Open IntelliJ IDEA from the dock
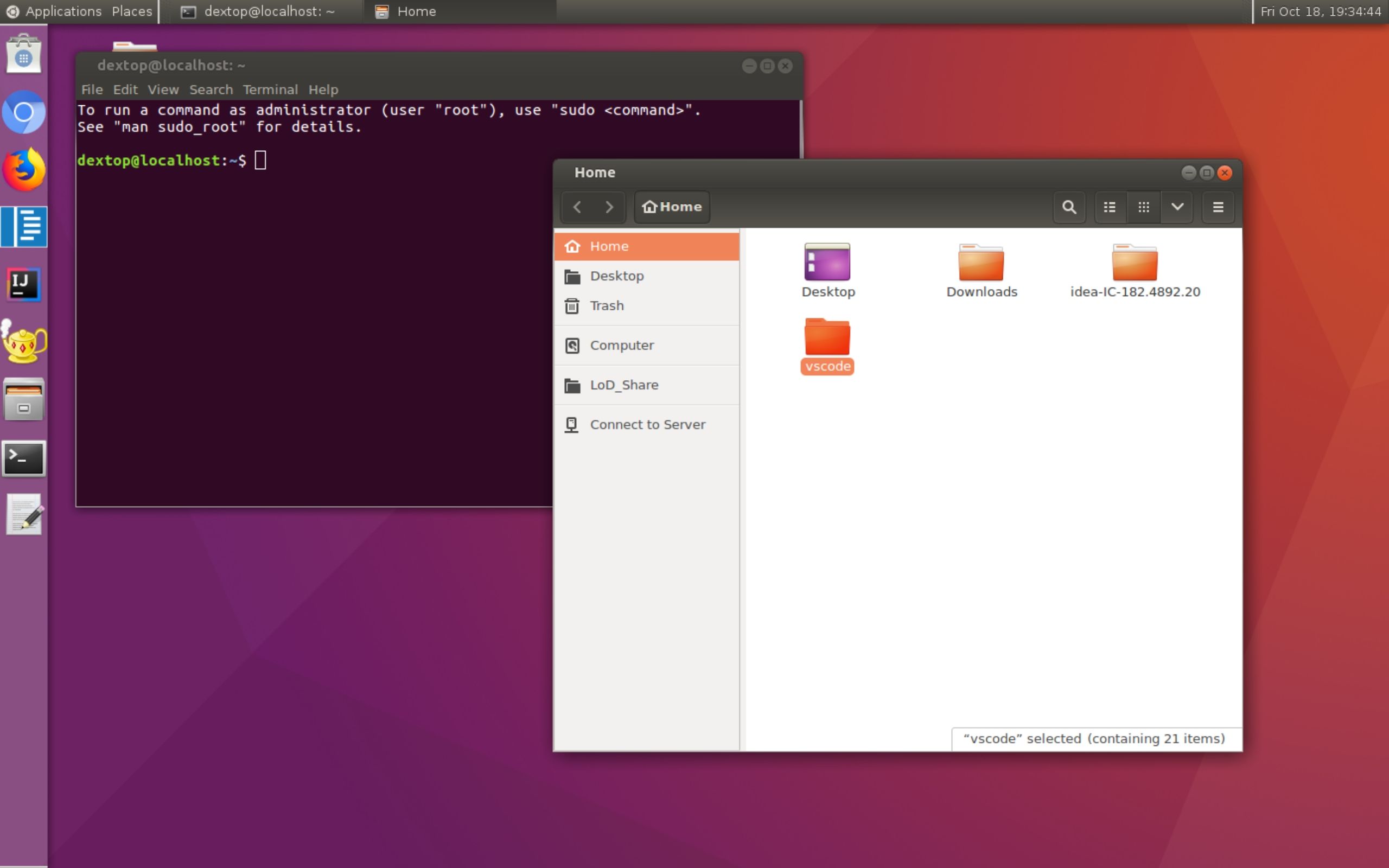Image resolution: width=1389 pixels, height=868 pixels. point(23,284)
